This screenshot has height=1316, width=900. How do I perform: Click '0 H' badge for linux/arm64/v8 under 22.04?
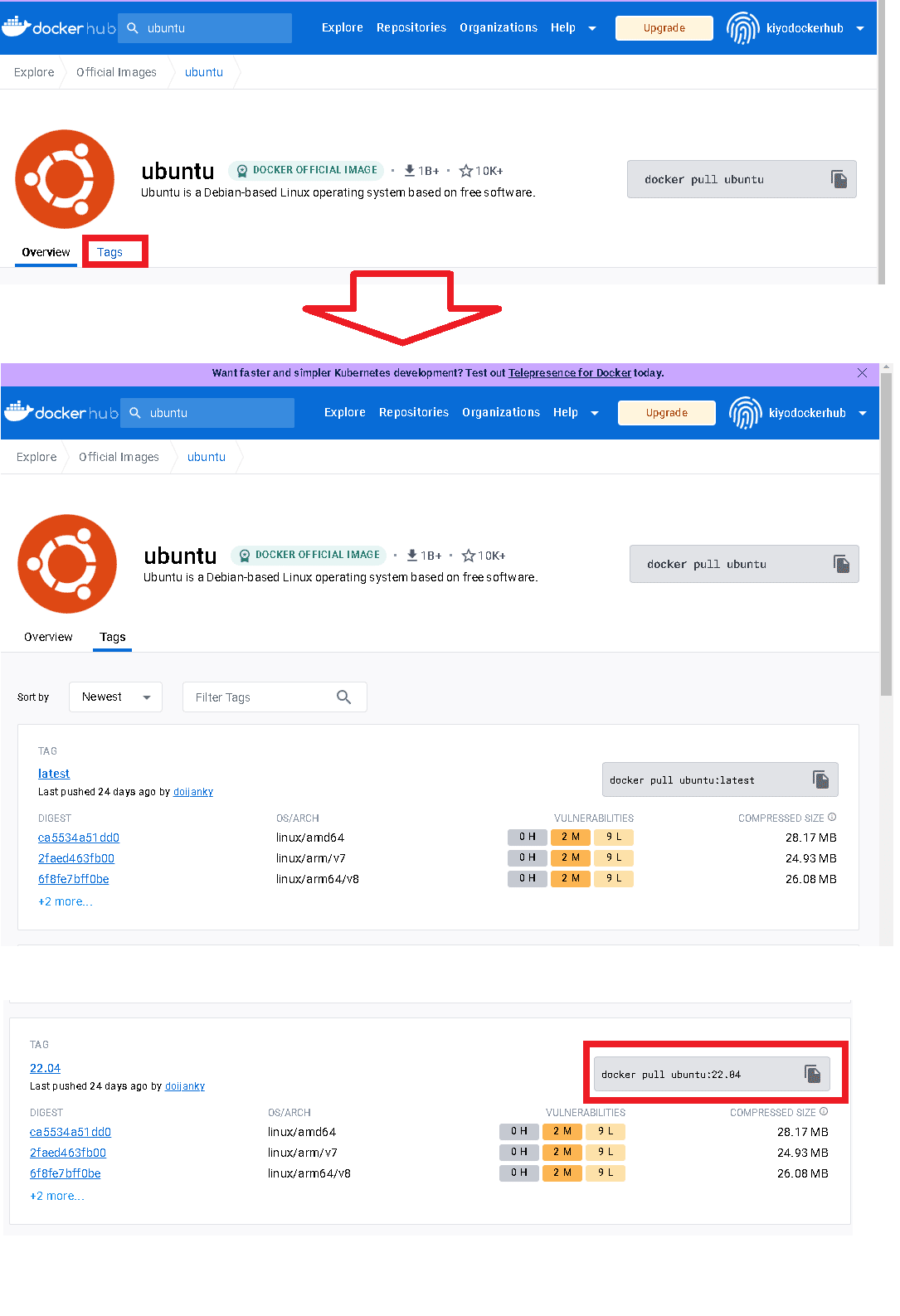[x=519, y=1173]
